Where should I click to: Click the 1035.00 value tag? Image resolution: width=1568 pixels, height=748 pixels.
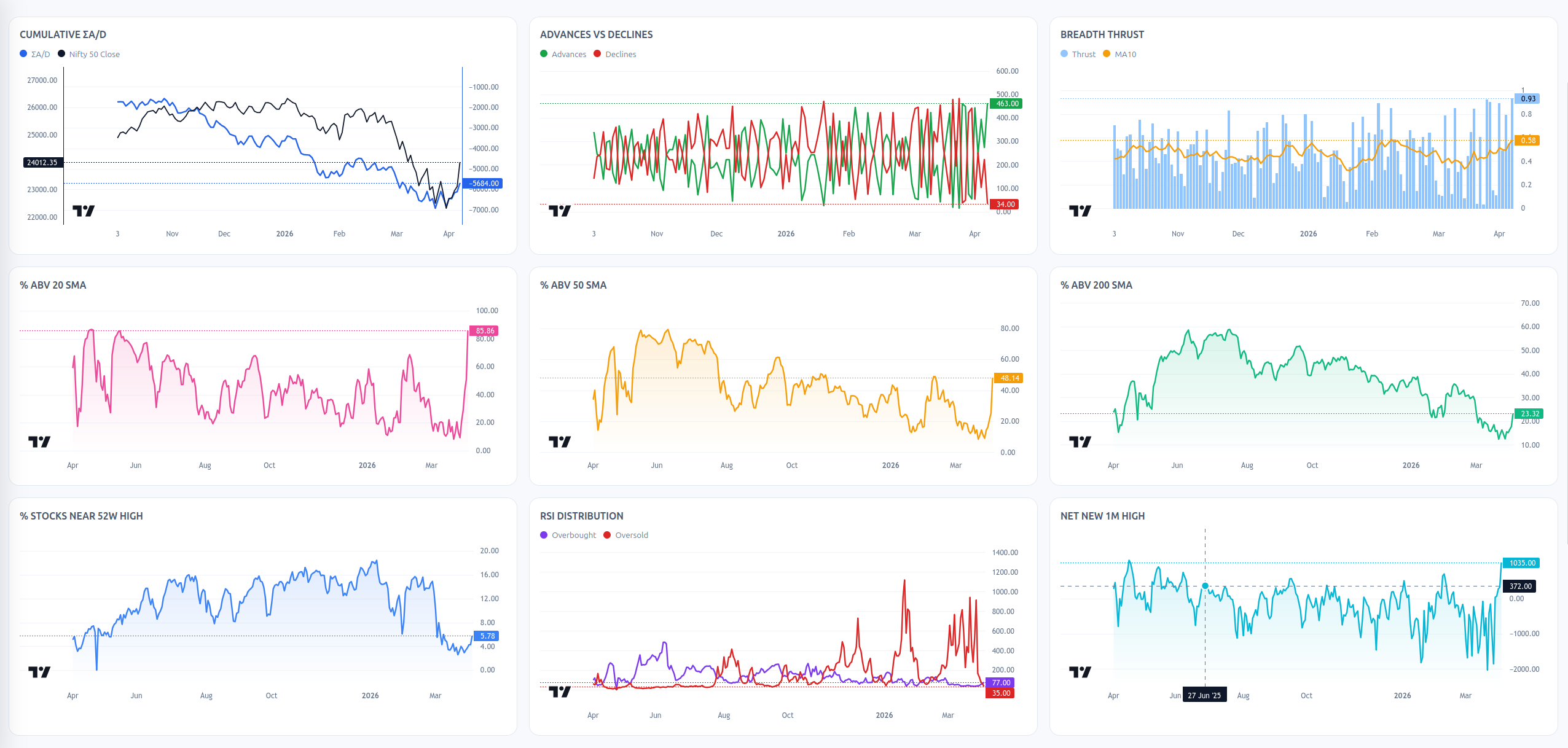(x=1522, y=563)
